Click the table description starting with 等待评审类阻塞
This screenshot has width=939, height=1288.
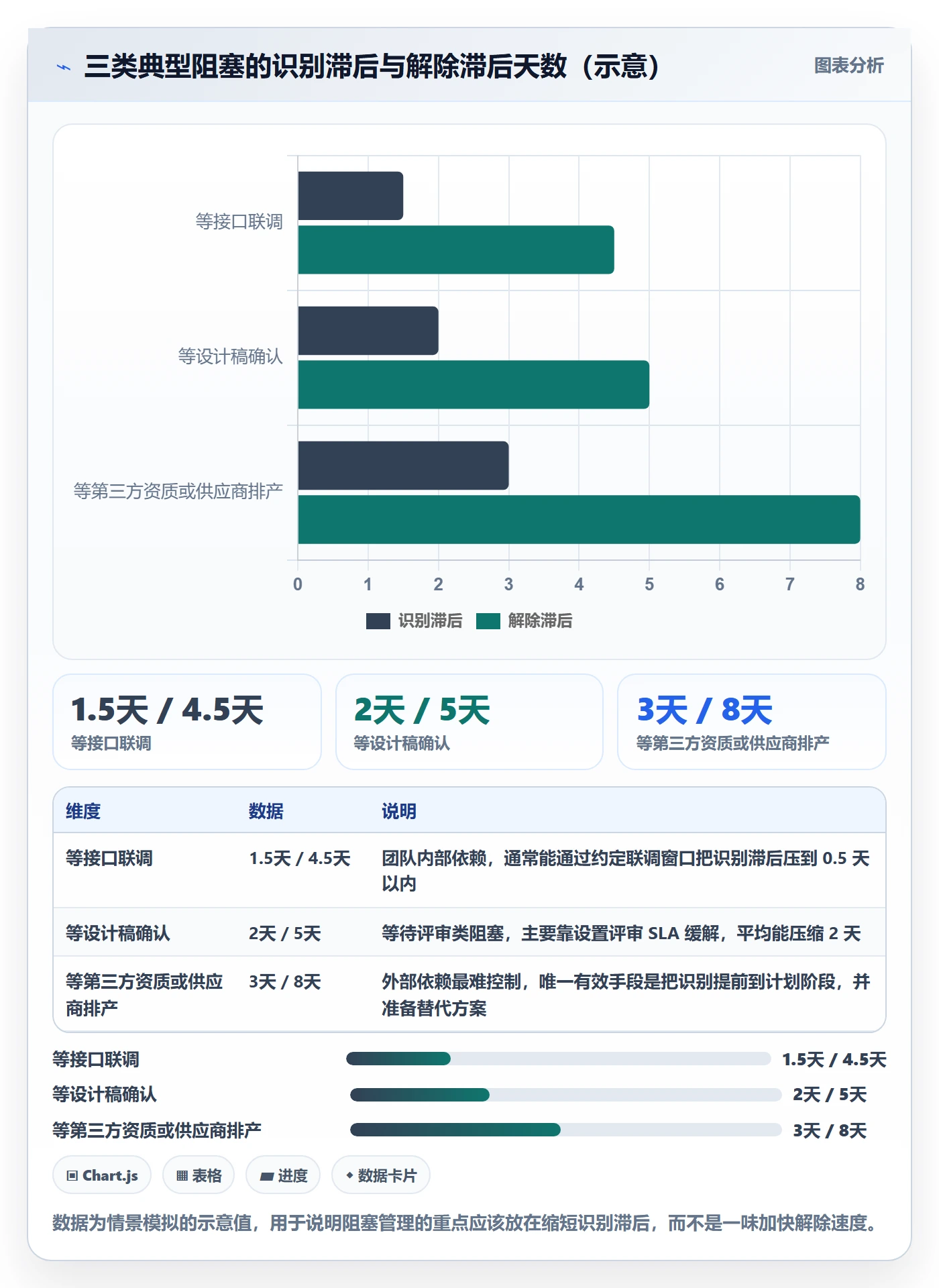pyautogui.click(x=621, y=934)
